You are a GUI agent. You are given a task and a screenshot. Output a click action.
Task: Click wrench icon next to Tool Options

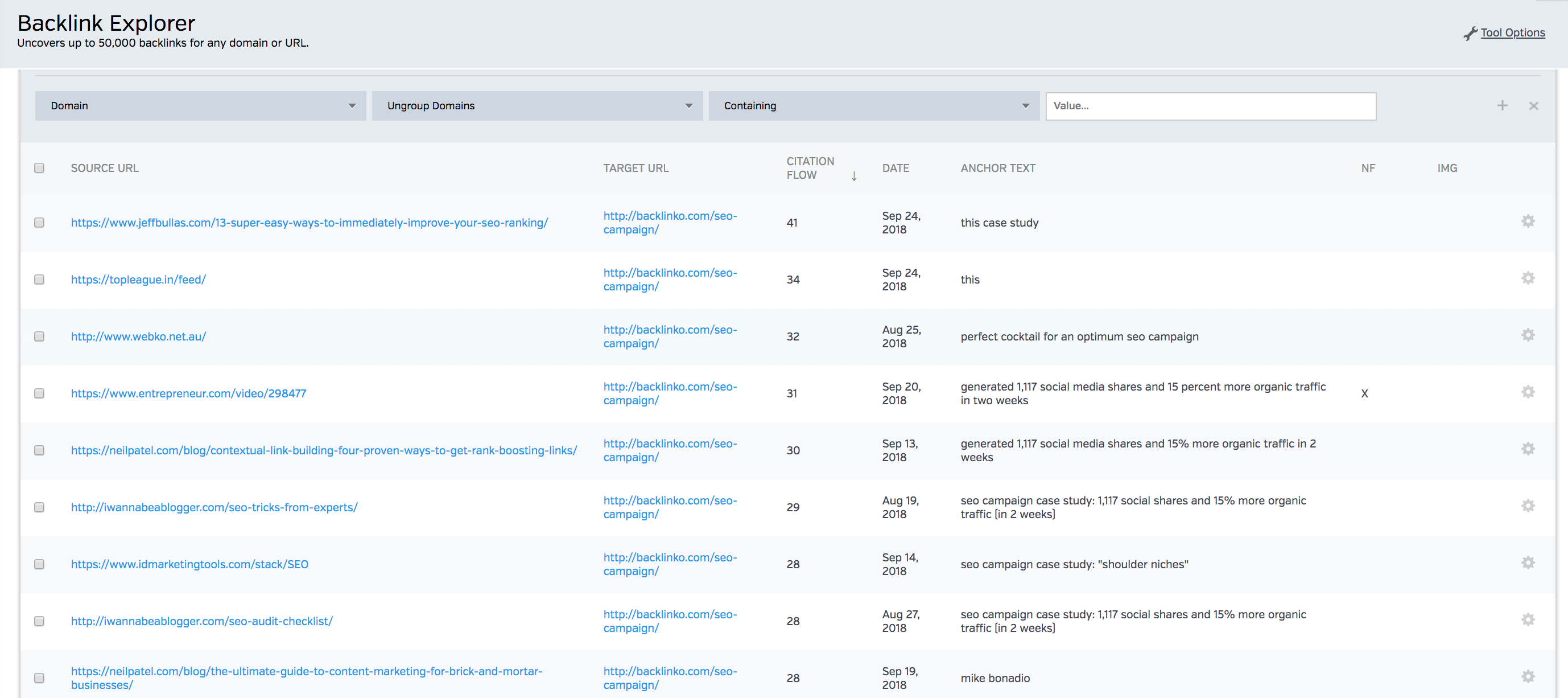point(1470,34)
